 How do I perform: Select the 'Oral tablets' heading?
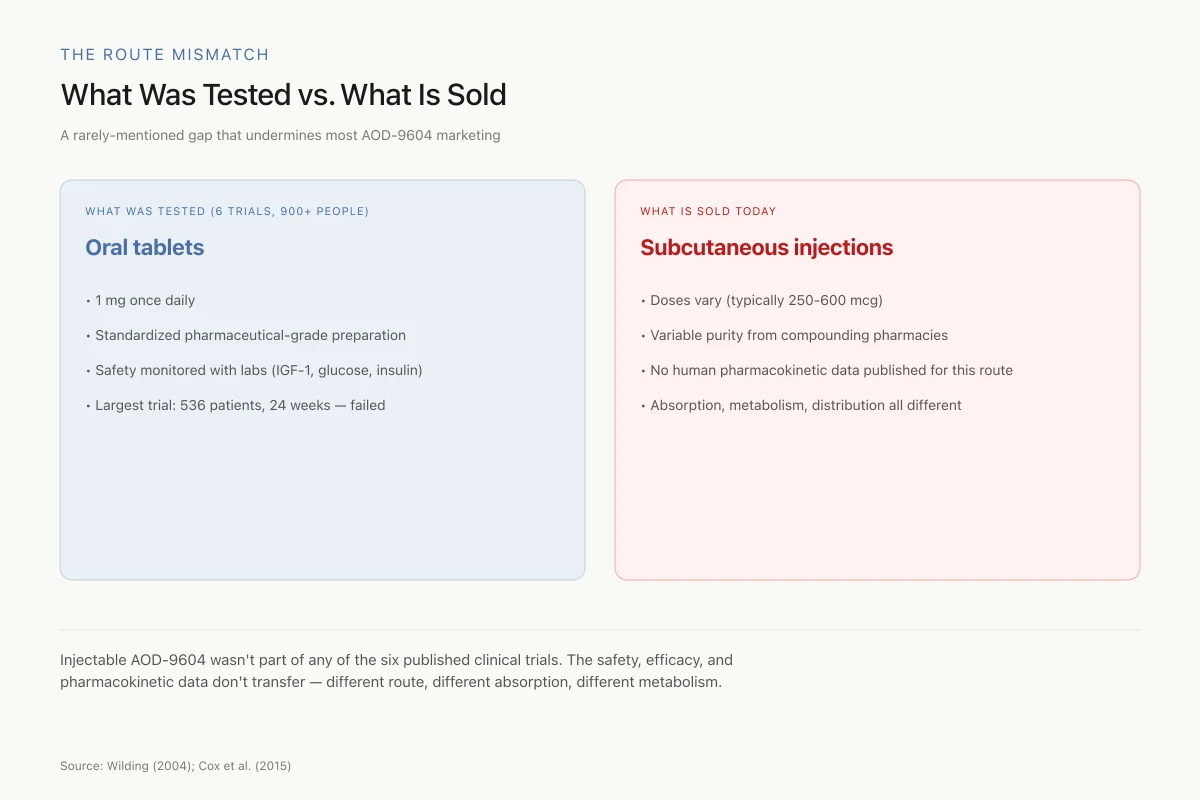click(145, 248)
